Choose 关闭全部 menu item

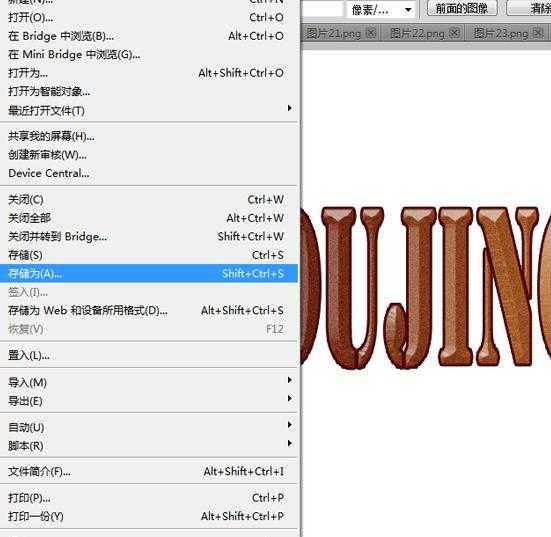click(149, 218)
